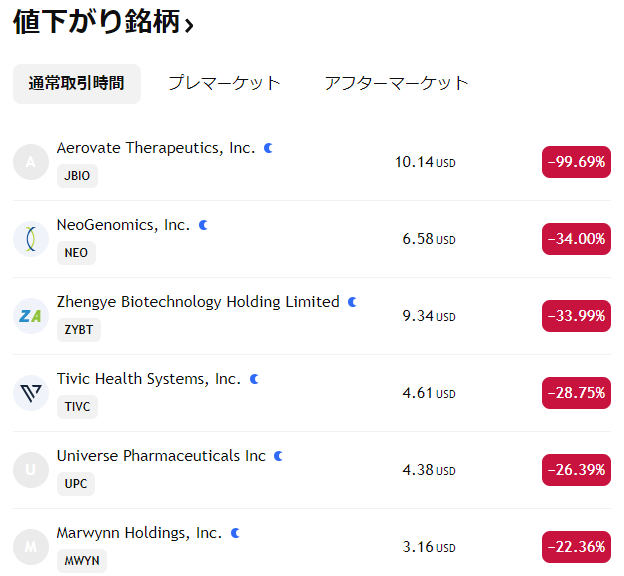This screenshot has width=624, height=576.
Task: Click moon icon next to Tivic Health Systems
Action: point(254,379)
